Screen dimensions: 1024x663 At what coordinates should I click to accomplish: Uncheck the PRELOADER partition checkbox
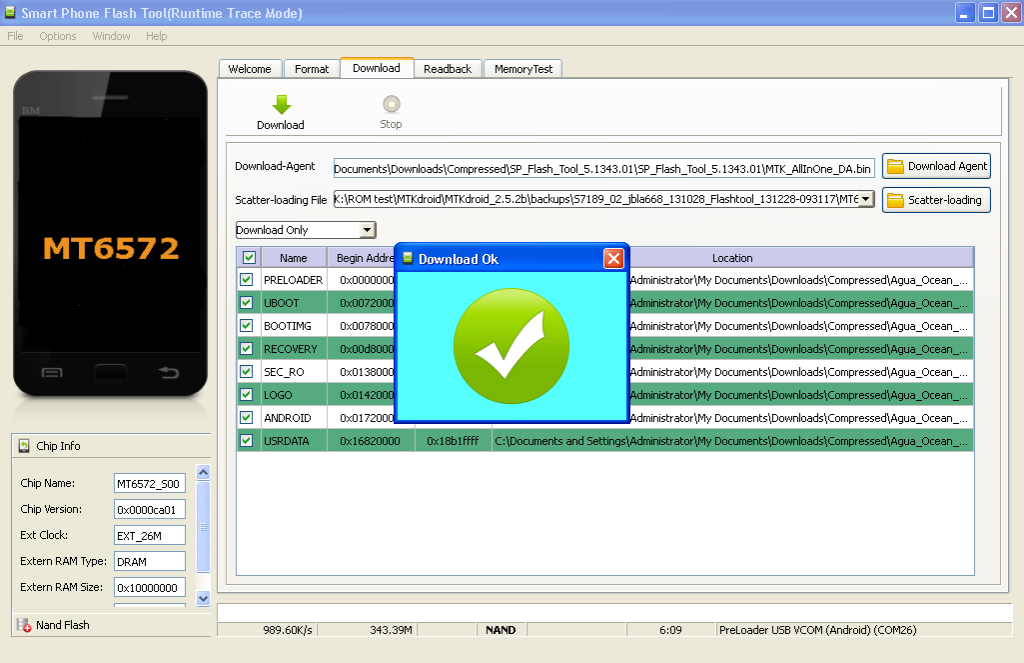tap(246, 279)
